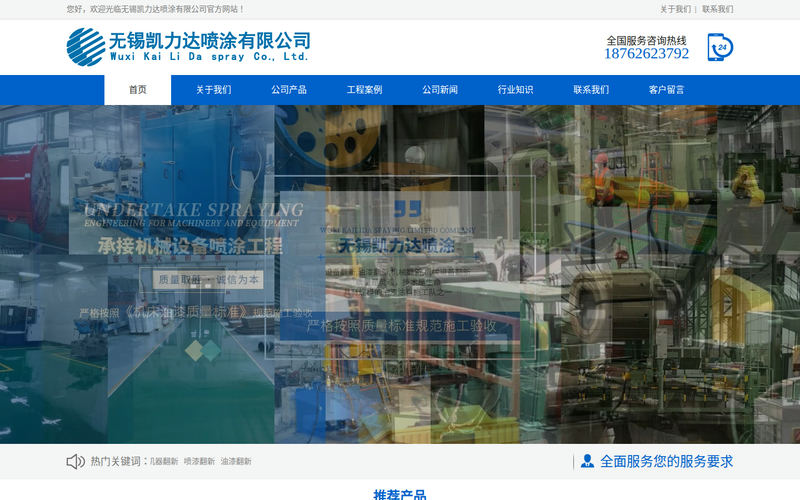Screen dimensions: 800x500
Task: Open the 公司产品 menu item
Action: 289,90
